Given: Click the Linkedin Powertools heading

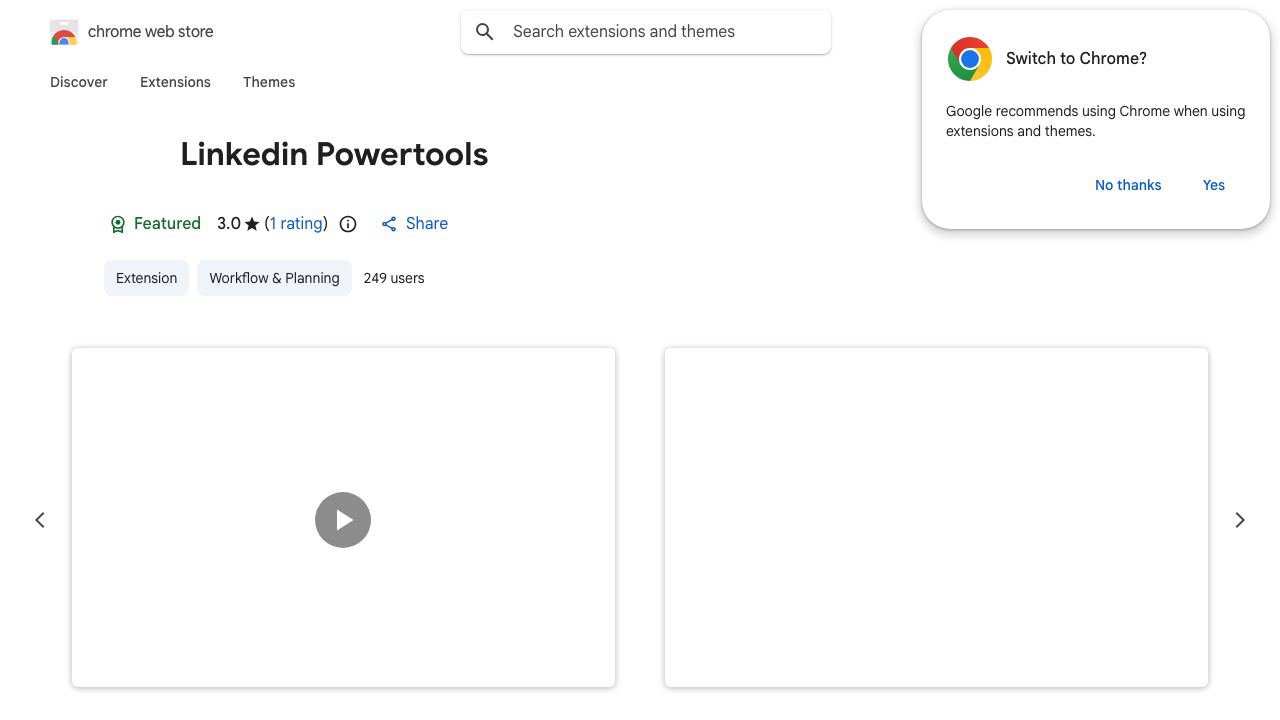Looking at the screenshot, I should 334,154.
